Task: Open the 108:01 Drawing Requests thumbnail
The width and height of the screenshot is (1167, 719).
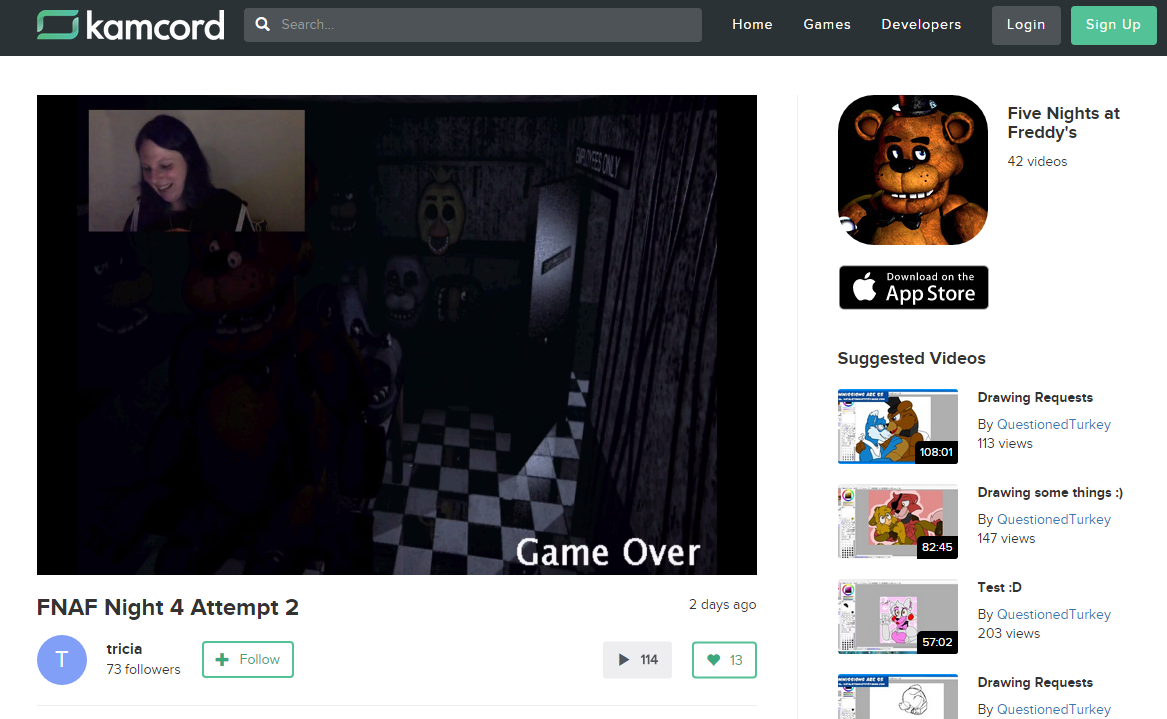Action: click(x=898, y=426)
